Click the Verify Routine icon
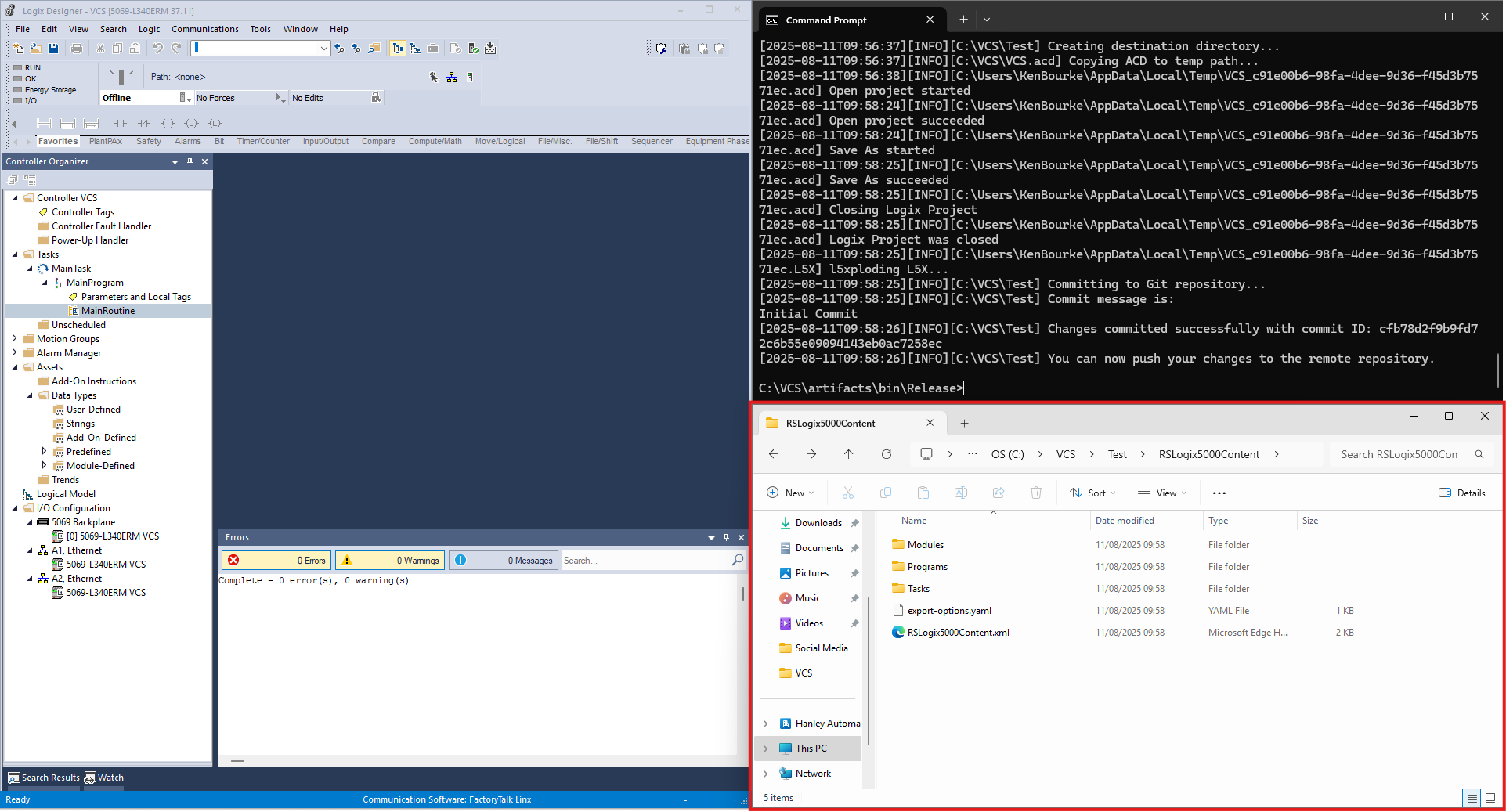 click(x=456, y=49)
